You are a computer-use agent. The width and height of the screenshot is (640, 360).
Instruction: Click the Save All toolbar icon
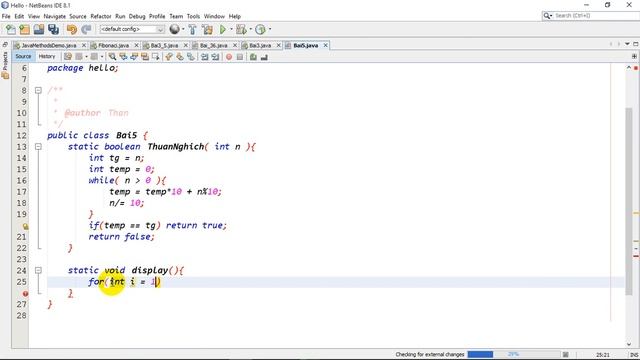point(53,29)
